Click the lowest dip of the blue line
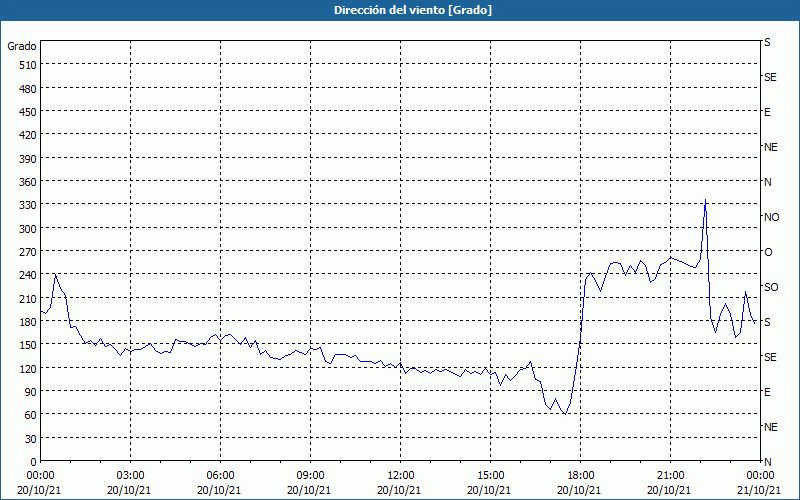 (565, 414)
